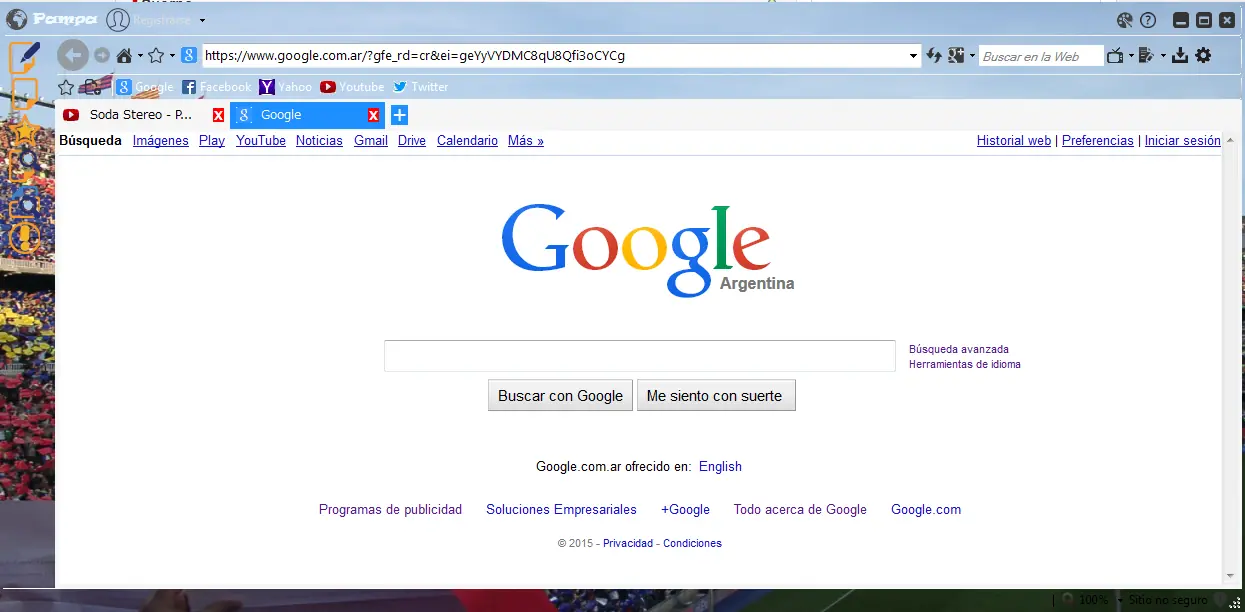This screenshot has height=612, width=1245.
Task: Click Gmail in Google top menu
Action: (371, 141)
